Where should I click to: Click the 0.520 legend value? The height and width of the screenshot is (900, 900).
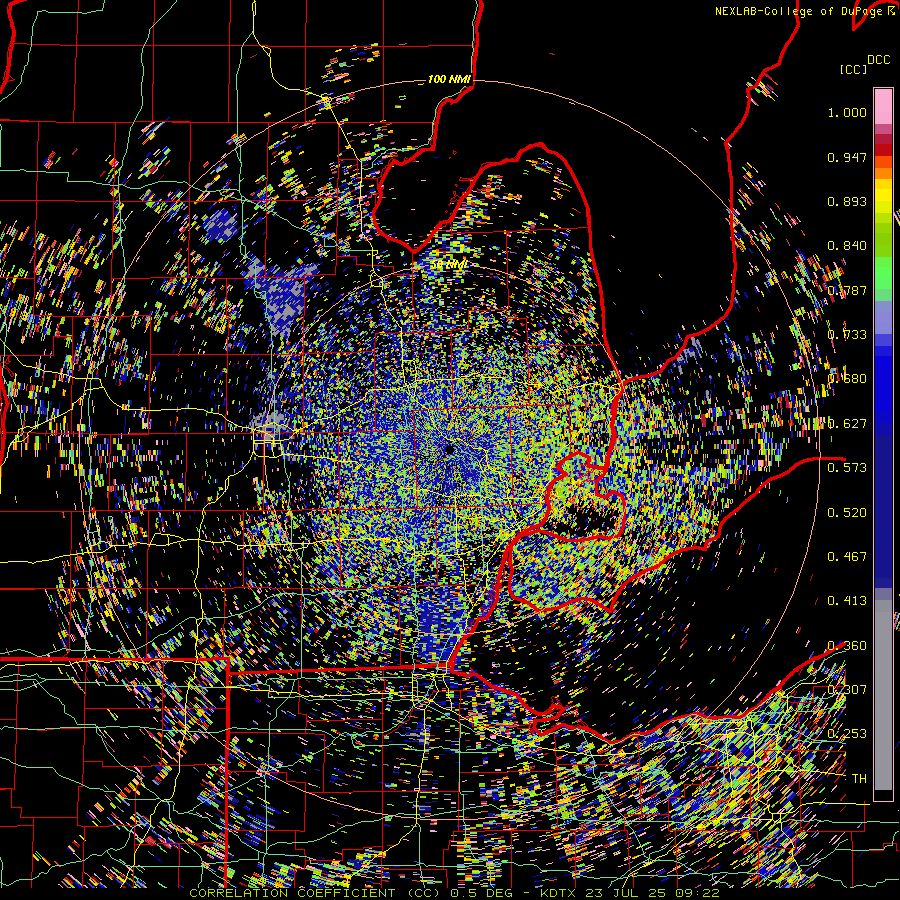coord(847,513)
